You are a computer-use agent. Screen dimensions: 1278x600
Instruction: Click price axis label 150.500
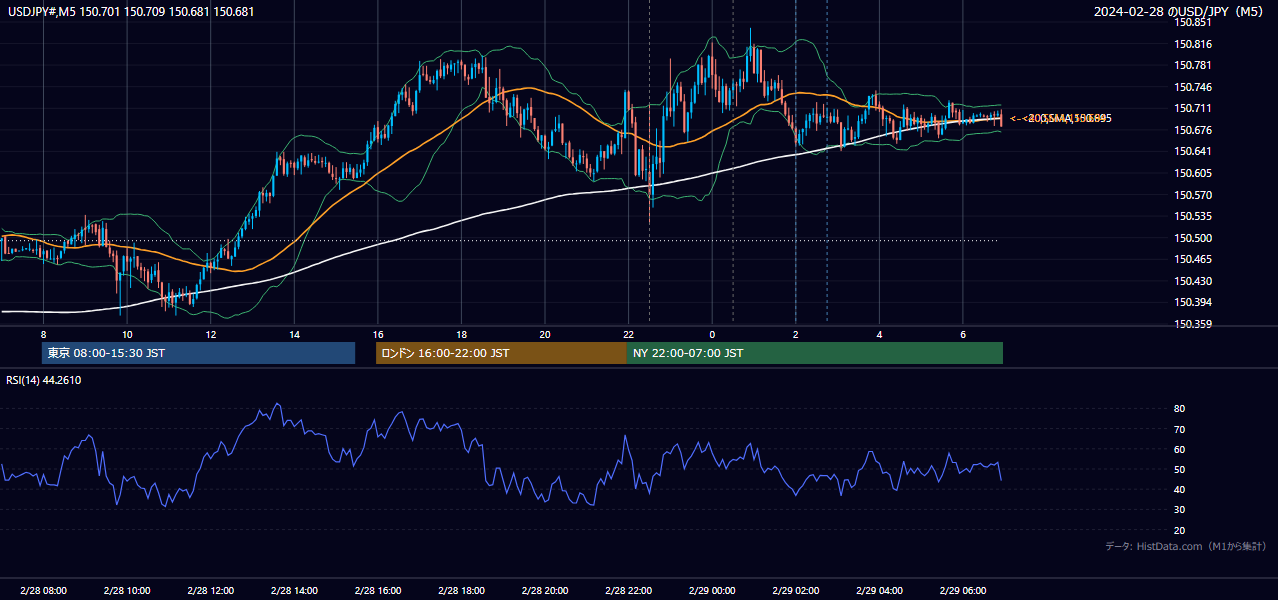tap(1194, 238)
